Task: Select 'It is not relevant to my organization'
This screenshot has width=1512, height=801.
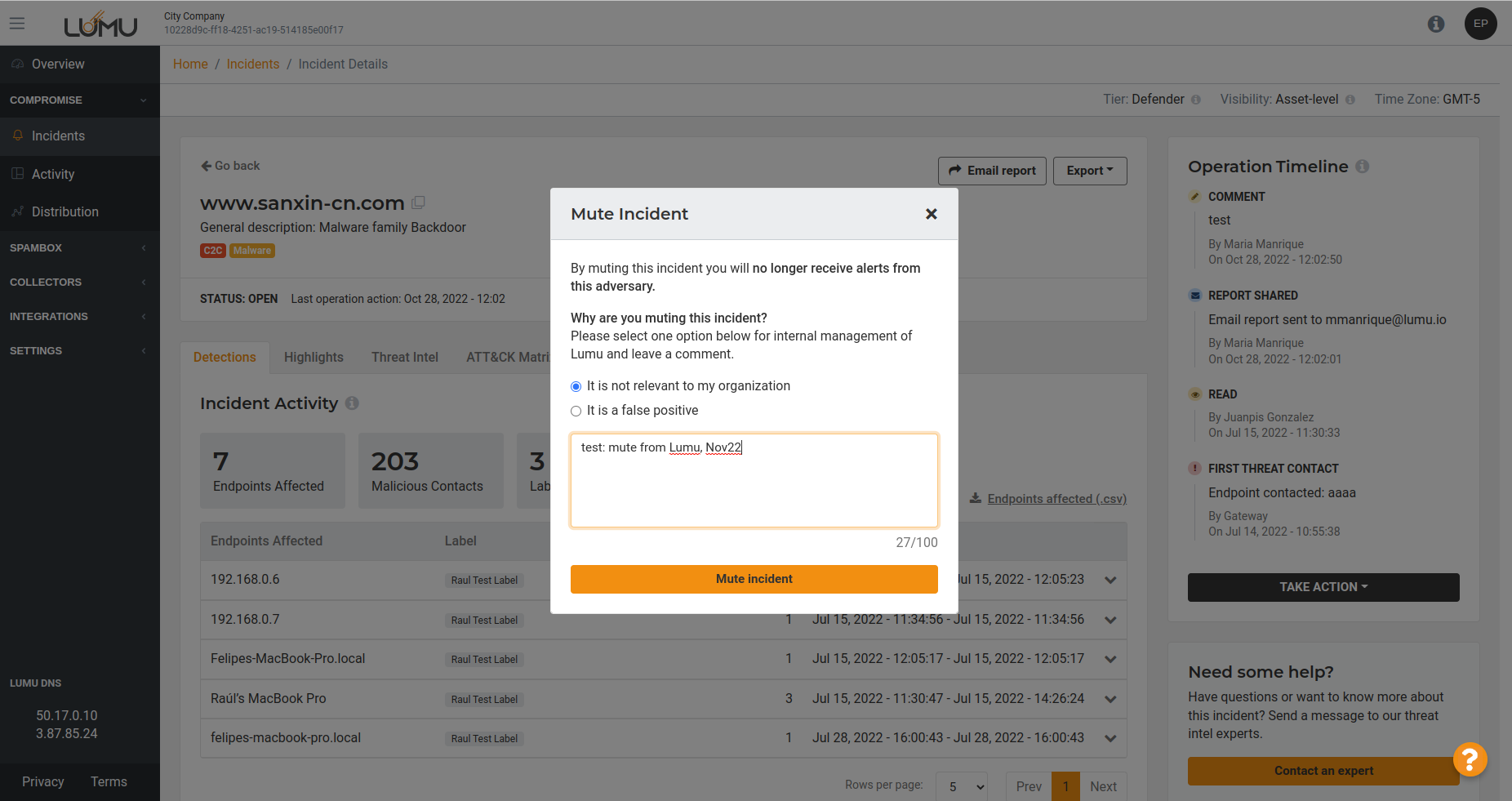Action: pyautogui.click(x=576, y=386)
